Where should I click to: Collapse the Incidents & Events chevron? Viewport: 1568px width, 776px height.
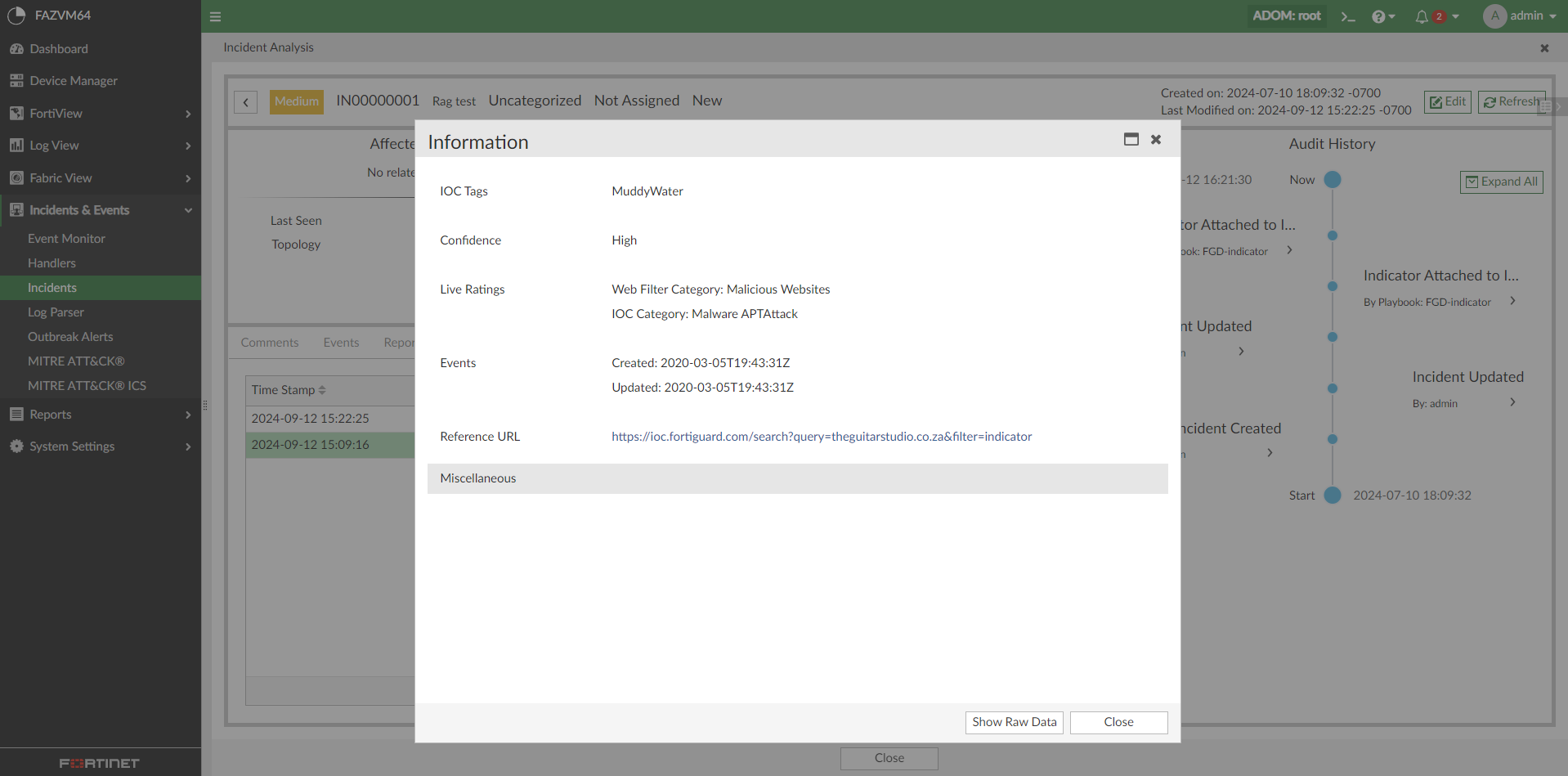pyautogui.click(x=188, y=210)
